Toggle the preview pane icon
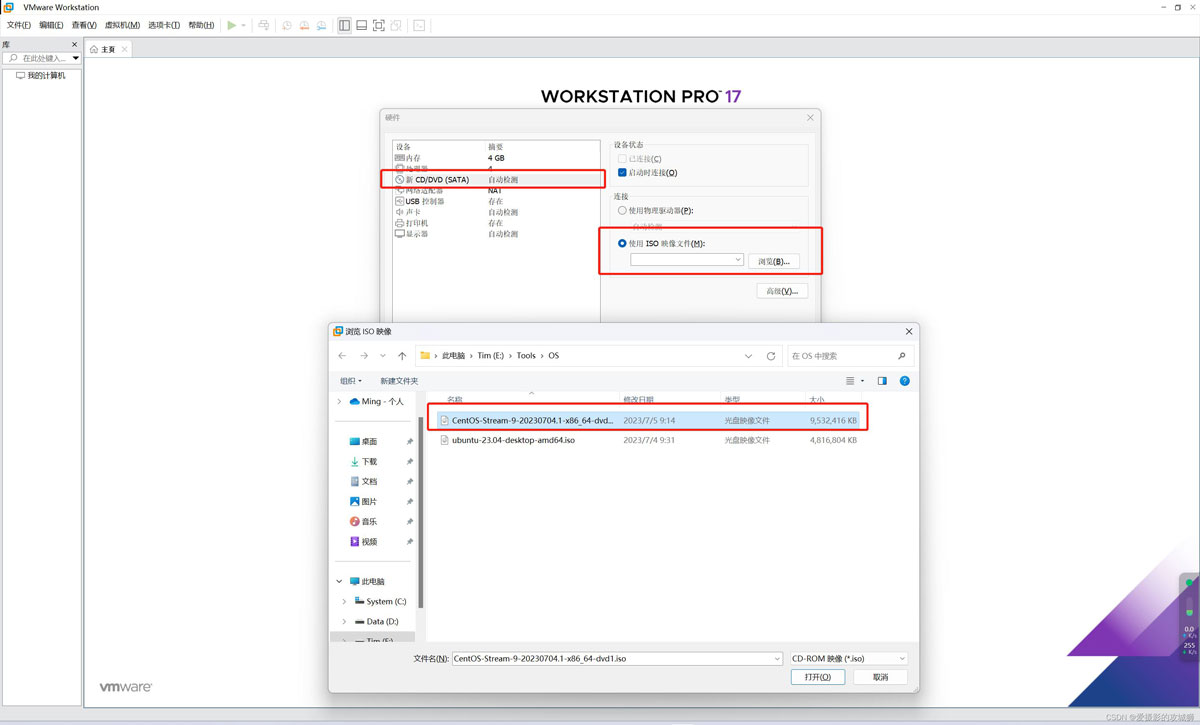The height and width of the screenshot is (725, 1200). click(882, 381)
